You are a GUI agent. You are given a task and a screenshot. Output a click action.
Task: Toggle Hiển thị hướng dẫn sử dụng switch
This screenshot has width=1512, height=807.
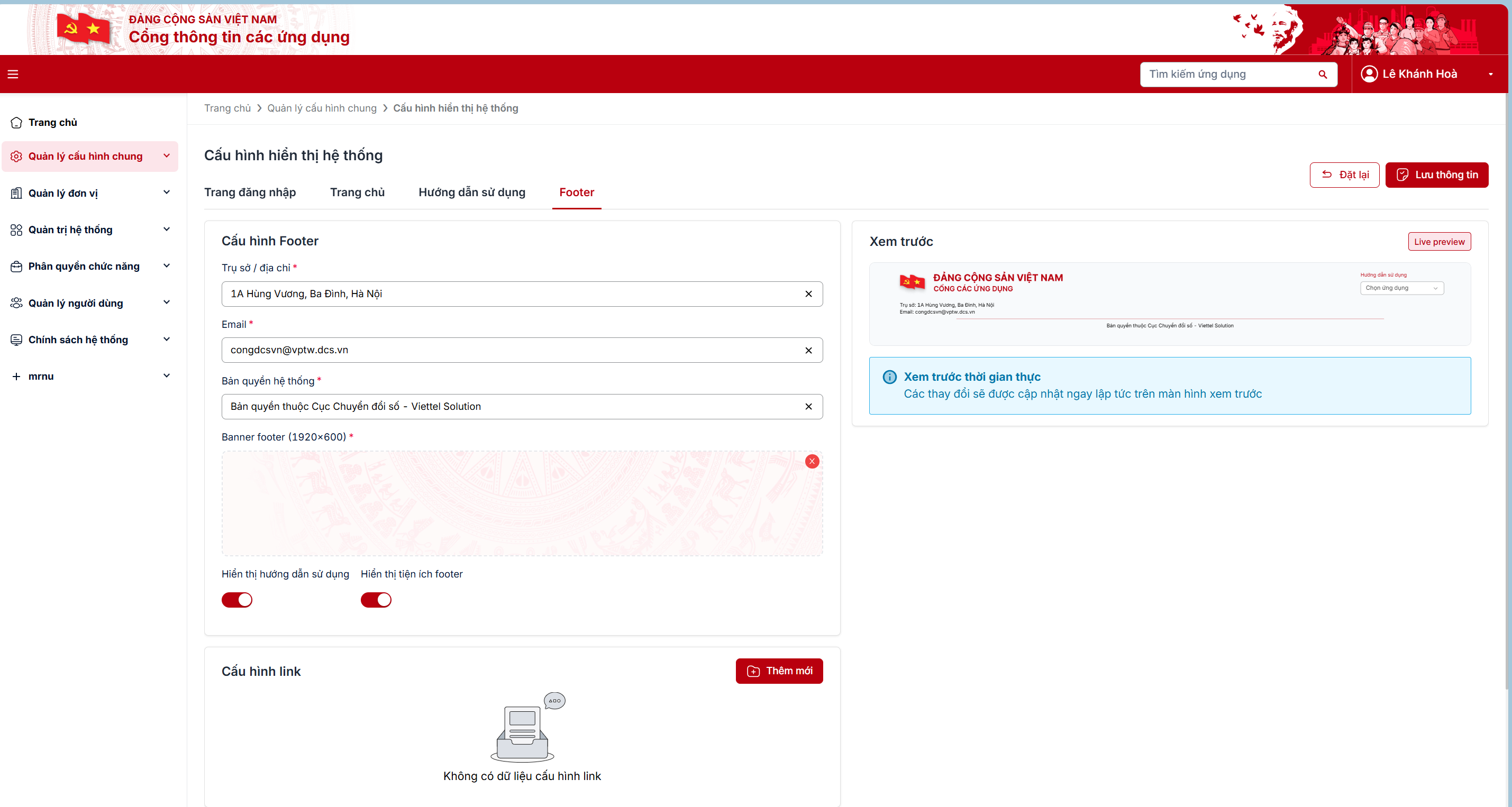(x=236, y=600)
